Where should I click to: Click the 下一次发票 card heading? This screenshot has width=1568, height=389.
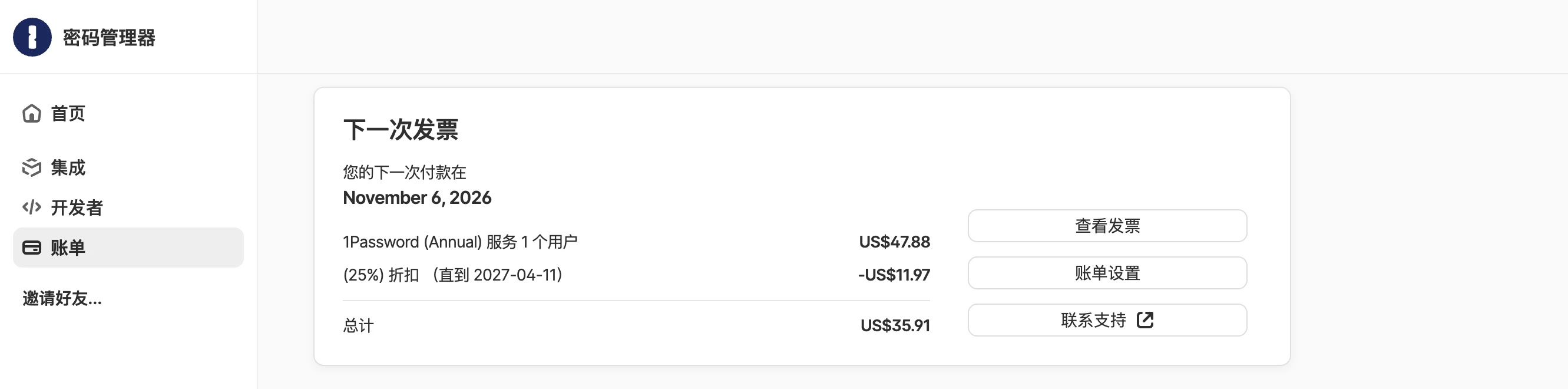pyautogui.click(x=402, y=130)
